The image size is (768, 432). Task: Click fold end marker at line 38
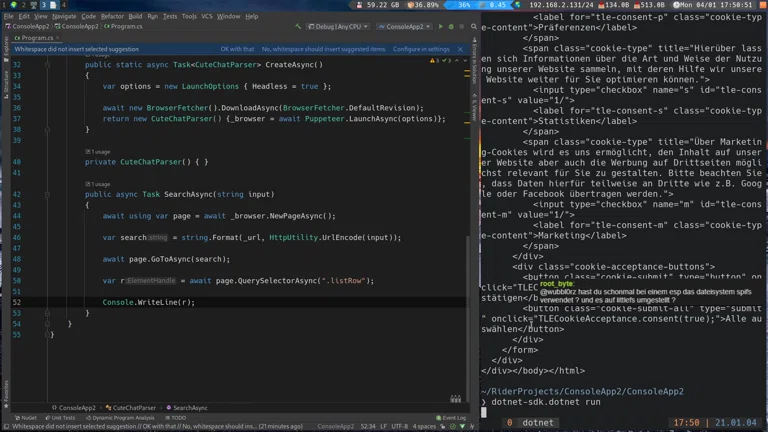point(48,129)
